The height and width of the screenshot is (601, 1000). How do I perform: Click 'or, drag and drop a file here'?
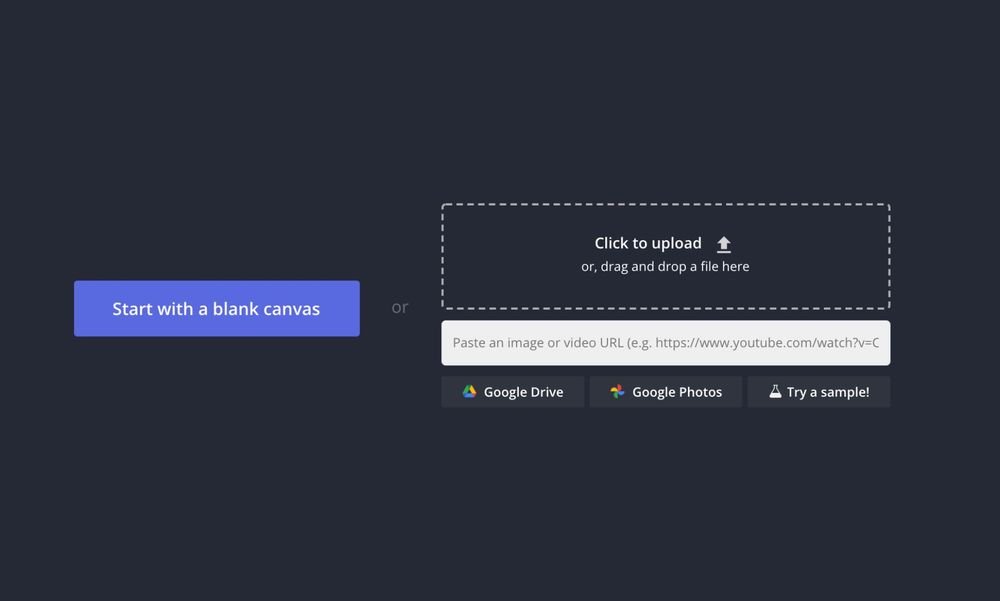pyautogui.click(x=665, y=267)
